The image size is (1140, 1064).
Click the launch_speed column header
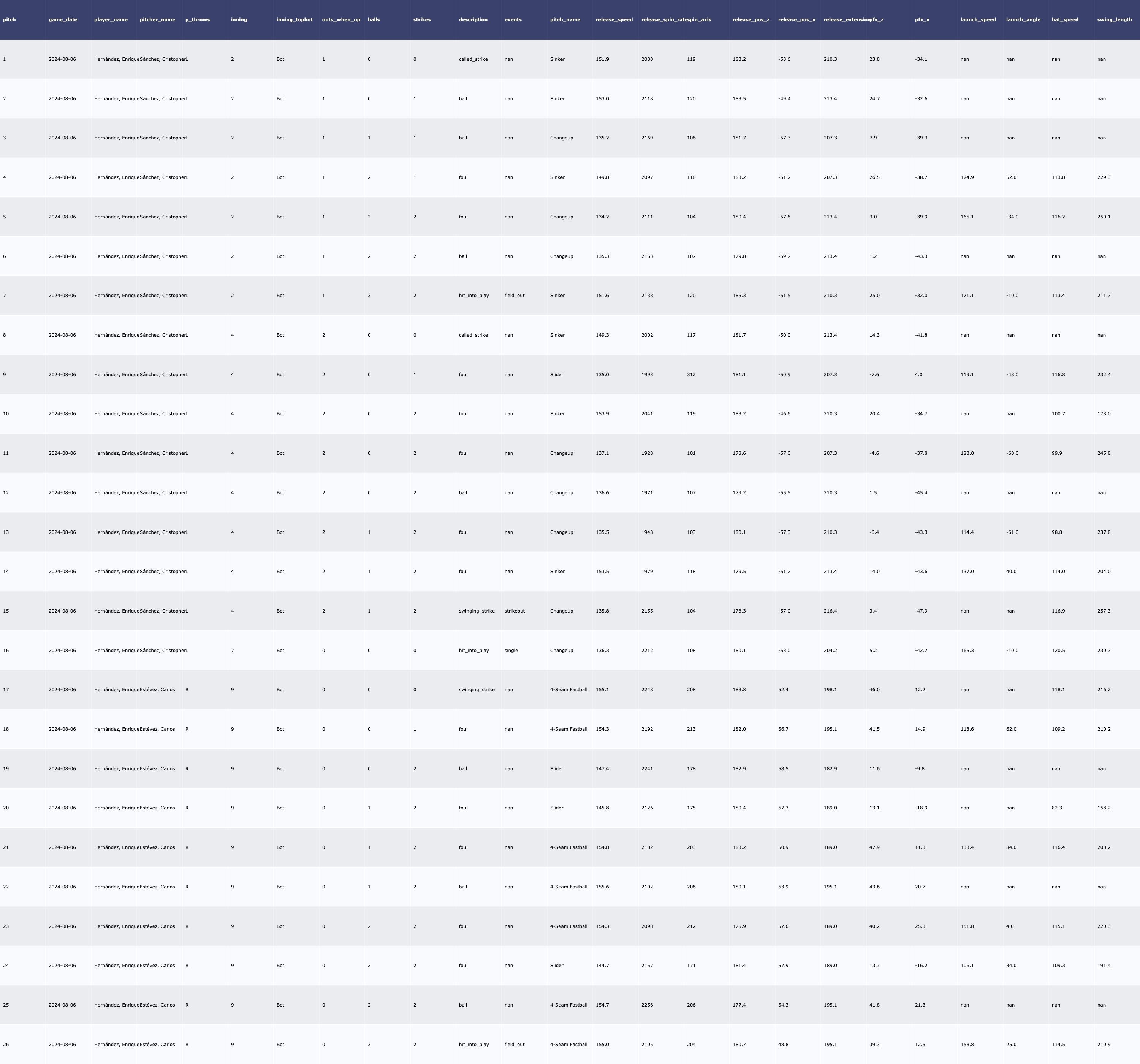[x=978, y=19]
